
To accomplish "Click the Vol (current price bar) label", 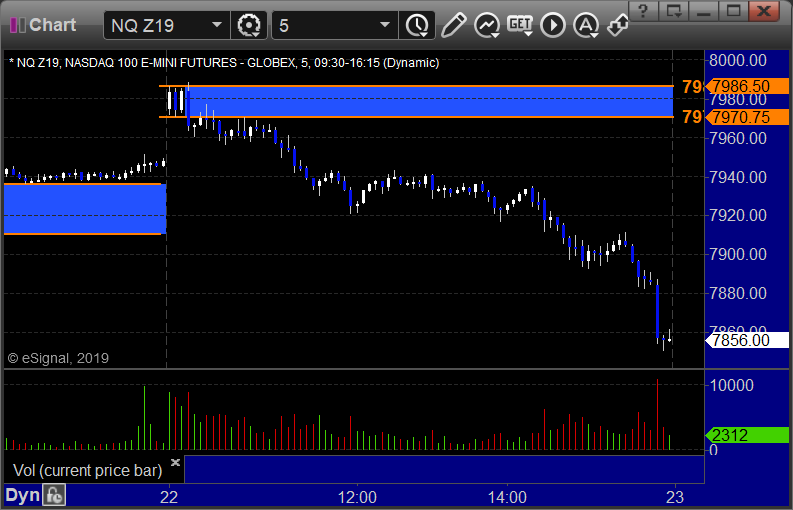I will pos(87,471).
